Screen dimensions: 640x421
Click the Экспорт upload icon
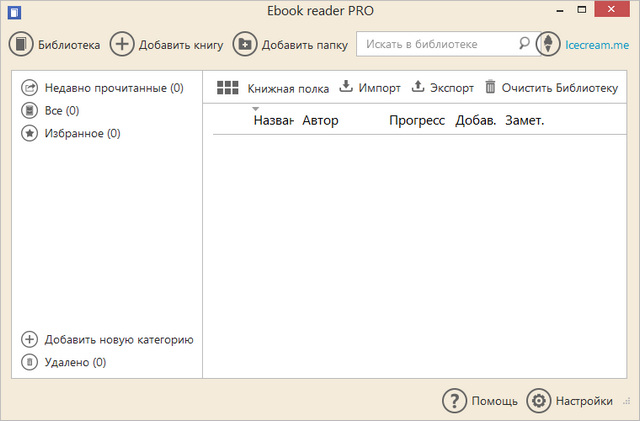pos(418,86)
